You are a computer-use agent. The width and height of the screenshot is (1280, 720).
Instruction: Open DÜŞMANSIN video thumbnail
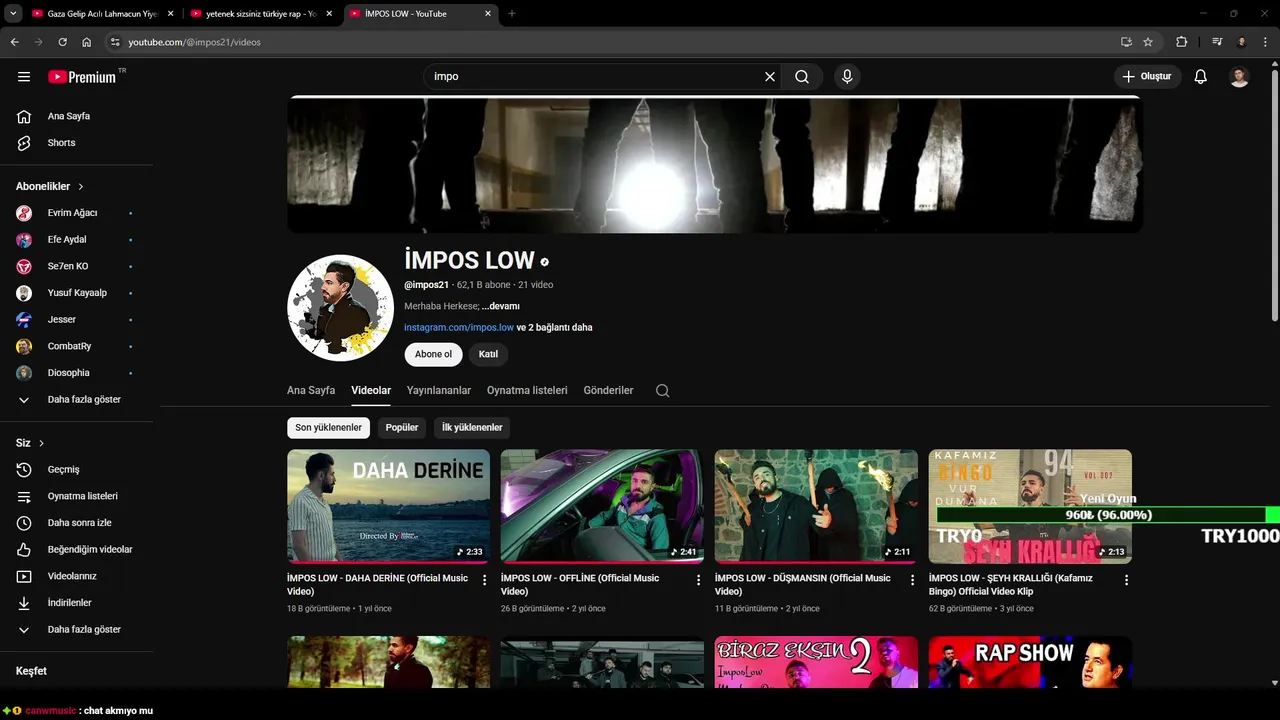coord(816,506)
